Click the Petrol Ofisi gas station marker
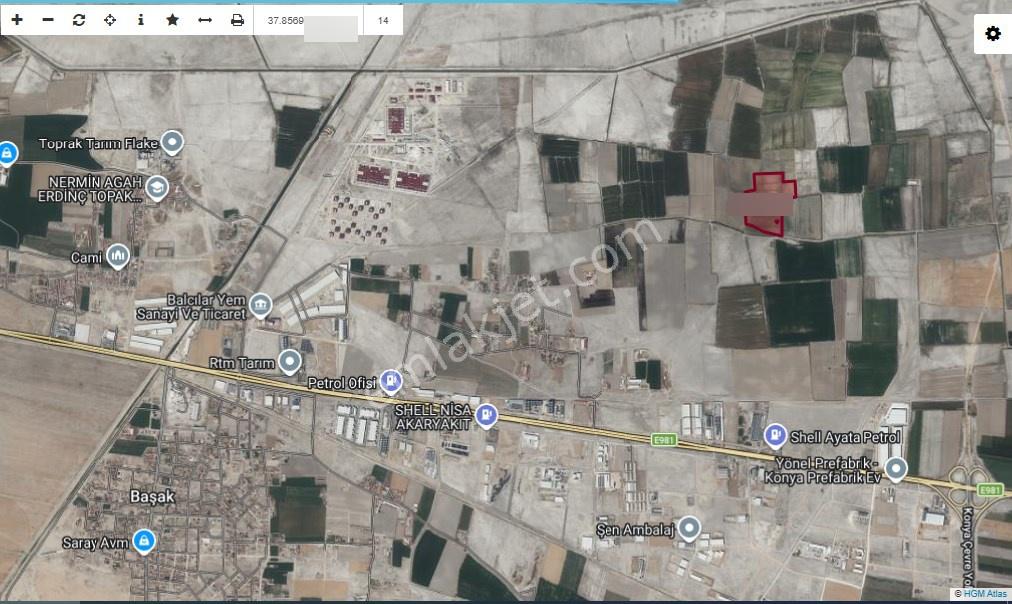This screenshot has width=1012, height=604. [390, 381]
